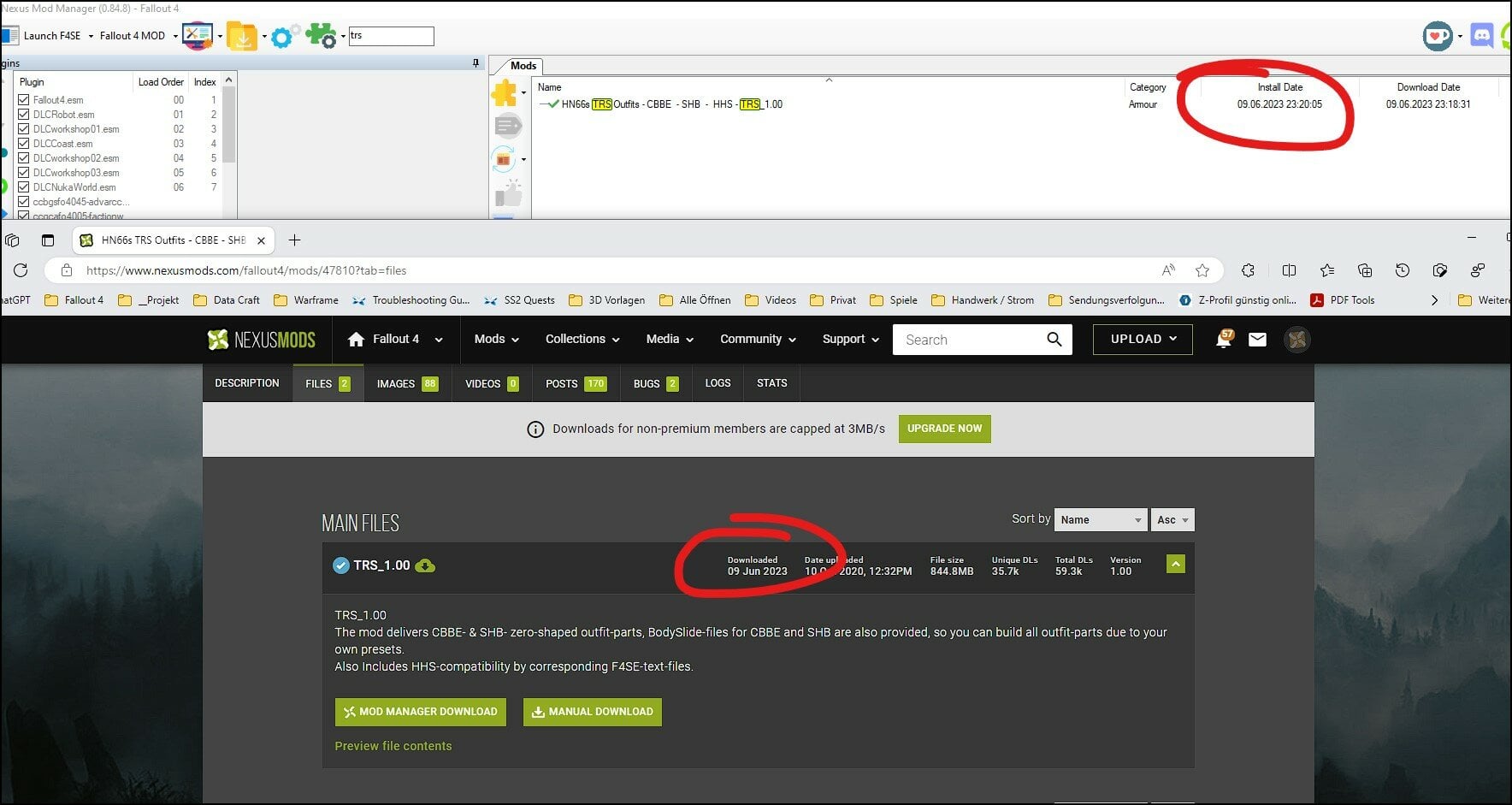1512x805 pixels.
Task: Click the browser address bar URL
Action: [x=246, y=270]
